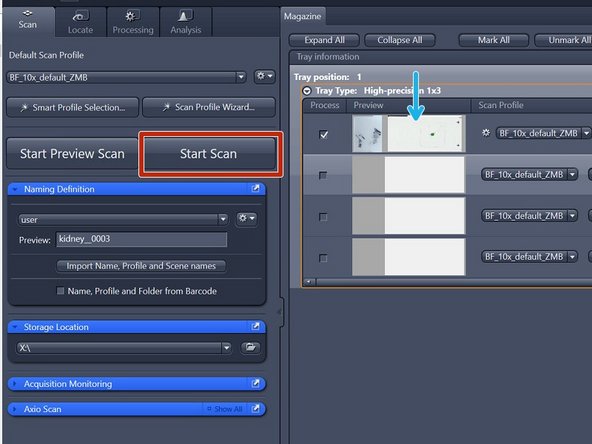Select first slide label thumbnail
The image size is (592, 444).
click(x=367, y=134)
